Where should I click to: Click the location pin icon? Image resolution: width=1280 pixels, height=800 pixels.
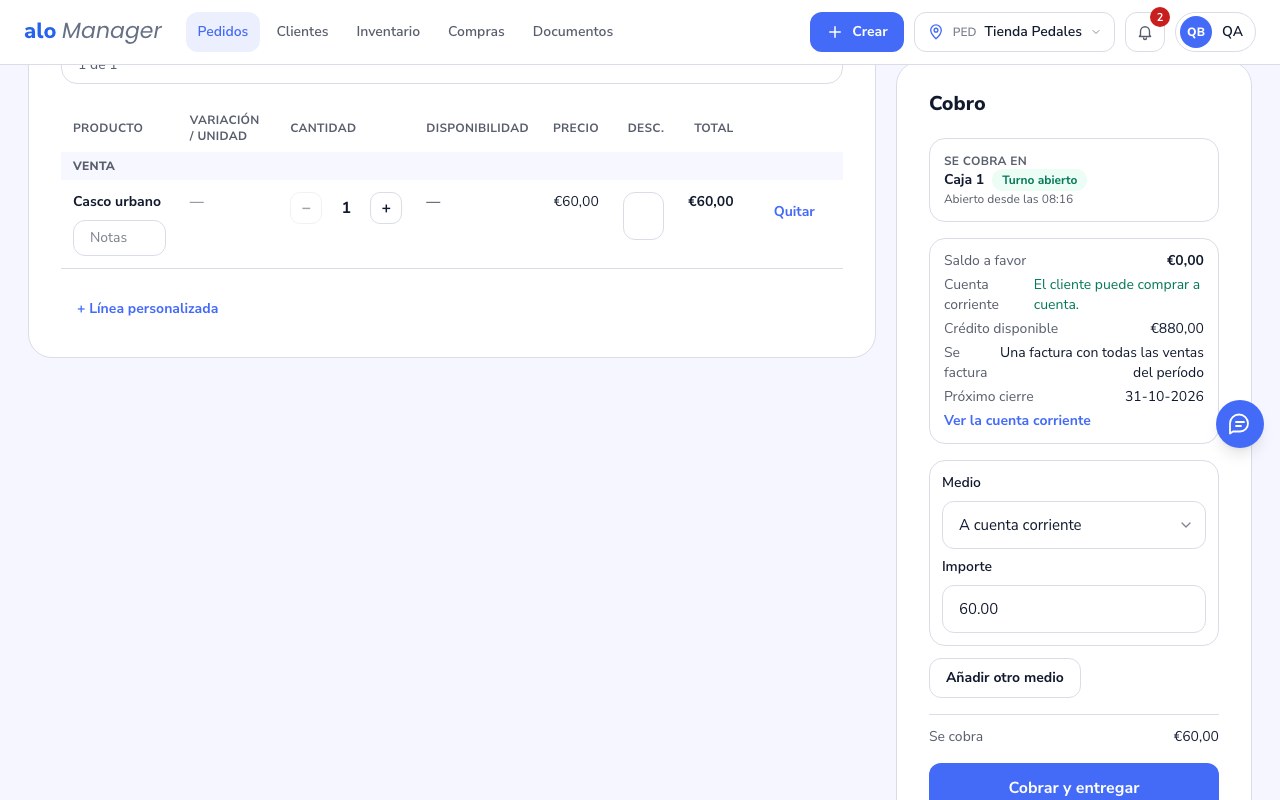[x=936, y=32]
